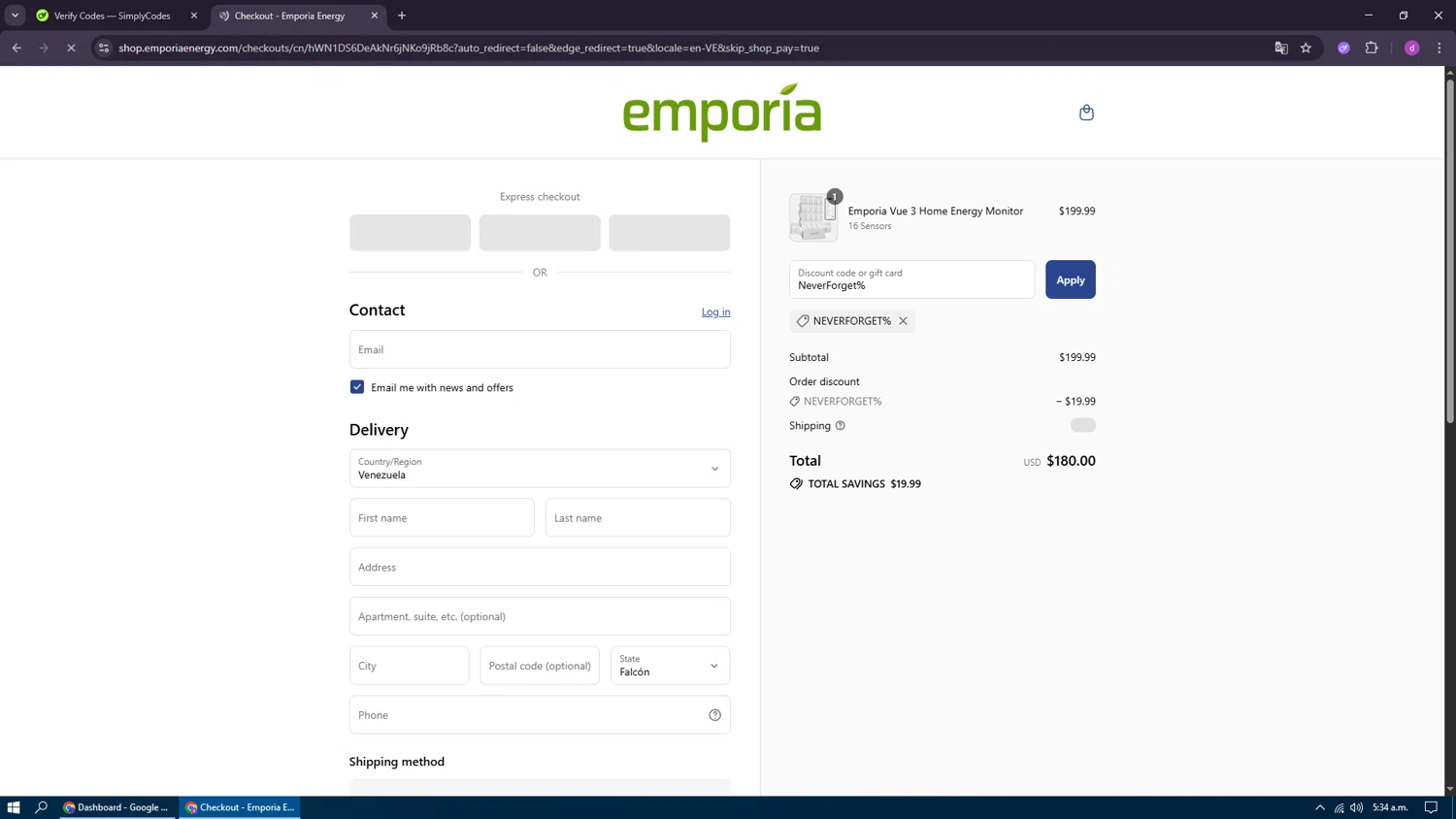The image size is (1456, 819).
Task: Follow the Log in link
Action: pyautogui.click(x=715, y=312)
